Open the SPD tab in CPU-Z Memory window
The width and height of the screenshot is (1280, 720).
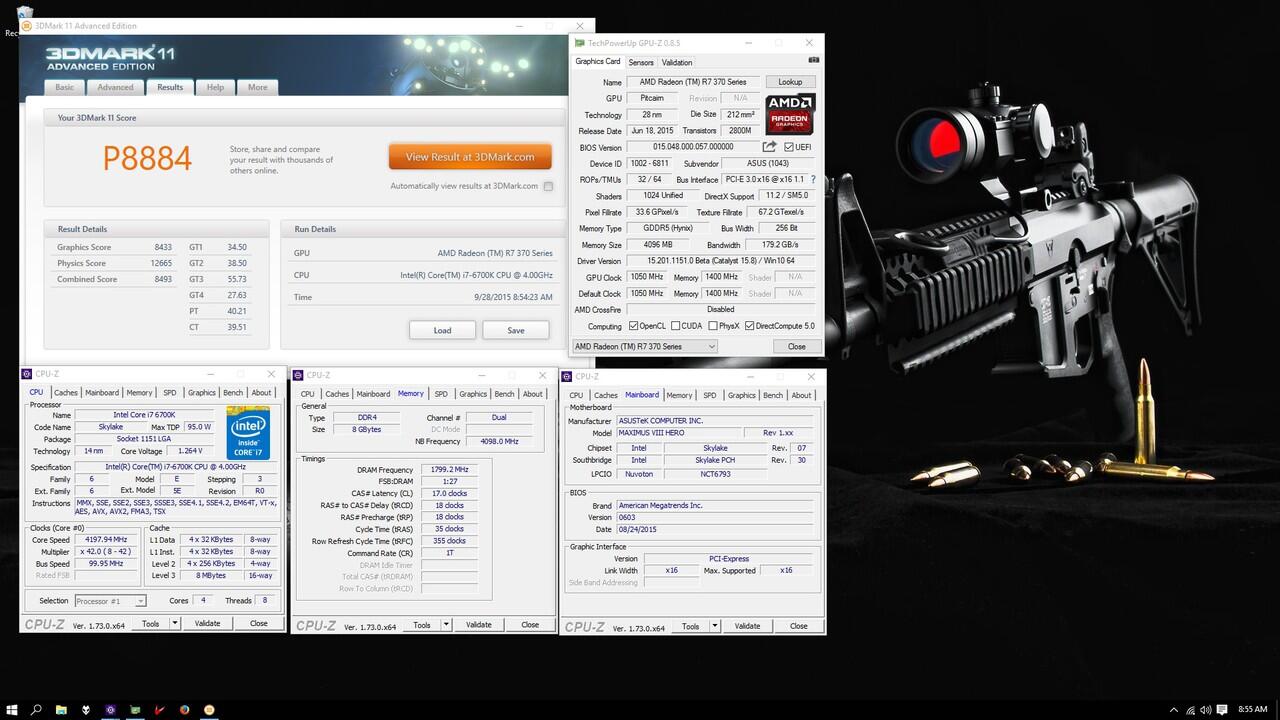(x=441, y=394)
